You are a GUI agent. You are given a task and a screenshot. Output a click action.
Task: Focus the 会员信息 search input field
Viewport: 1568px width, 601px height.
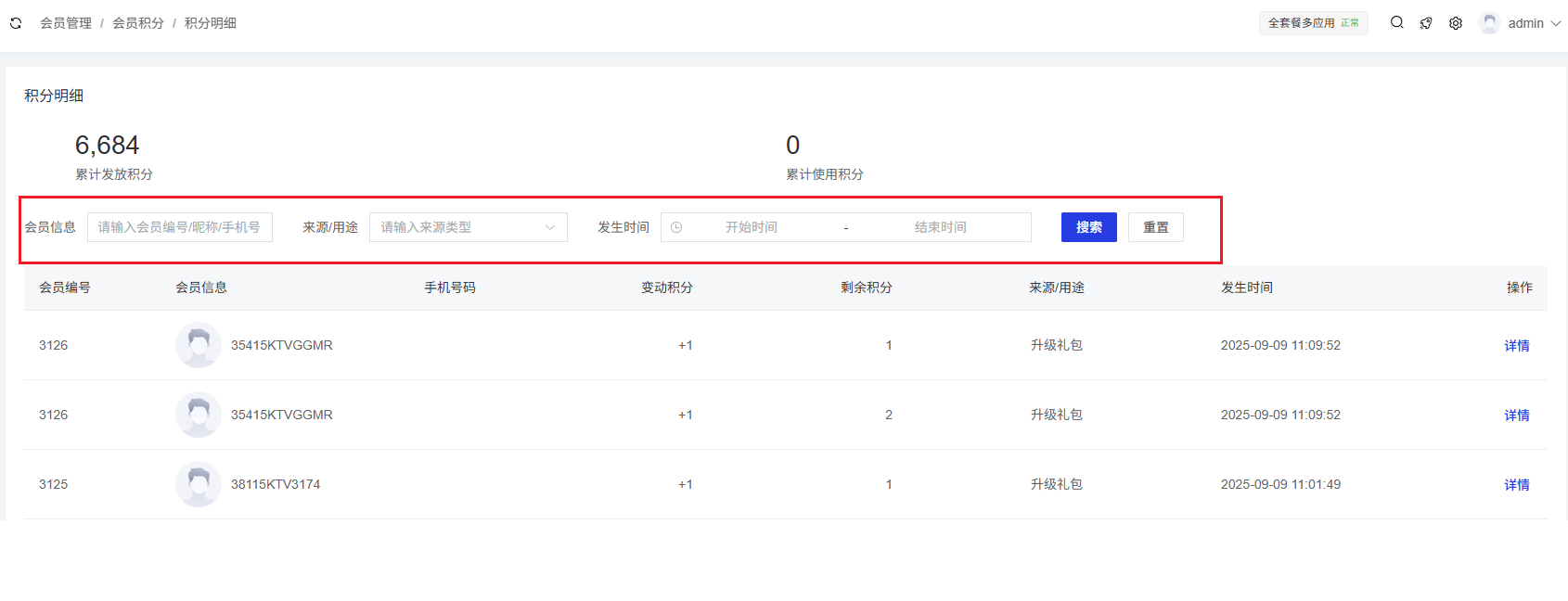(x=179, y=227)
